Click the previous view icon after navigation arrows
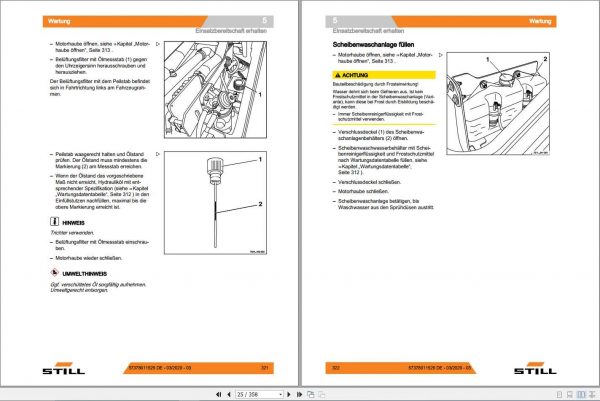The width and height of the screenshot is (600, 401). pos(311,394)
